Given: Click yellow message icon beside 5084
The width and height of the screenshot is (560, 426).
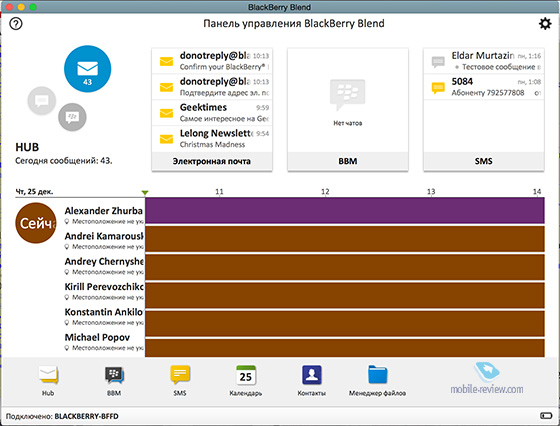Looking at the screenshot, I should pos(438,87).
